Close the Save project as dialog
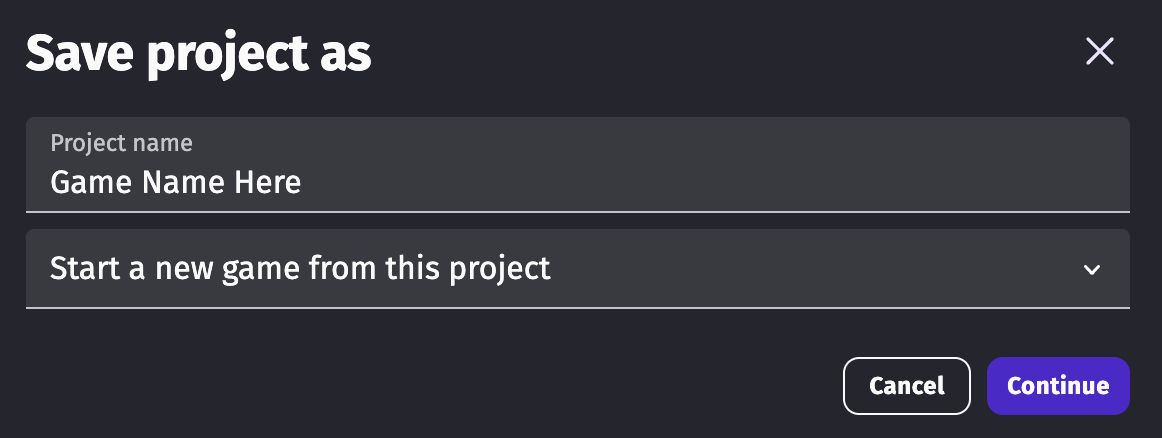The width and height of the screenshot is (1162, 438). point(1099,52)
